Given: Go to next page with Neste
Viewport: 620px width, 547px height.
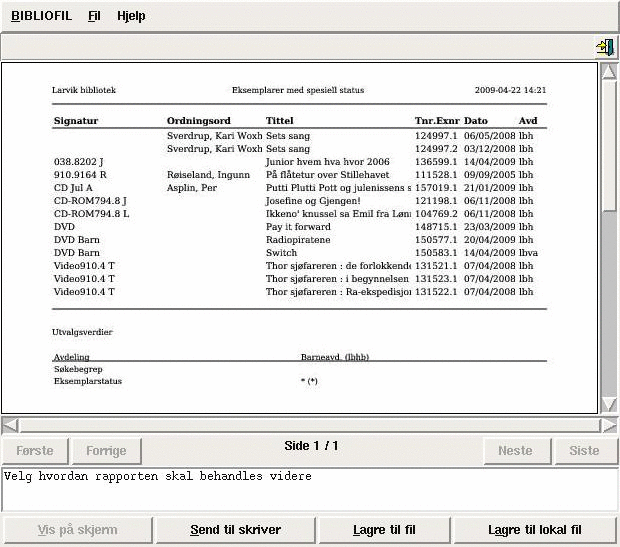Looking at the screenshot, I should 515,450.
